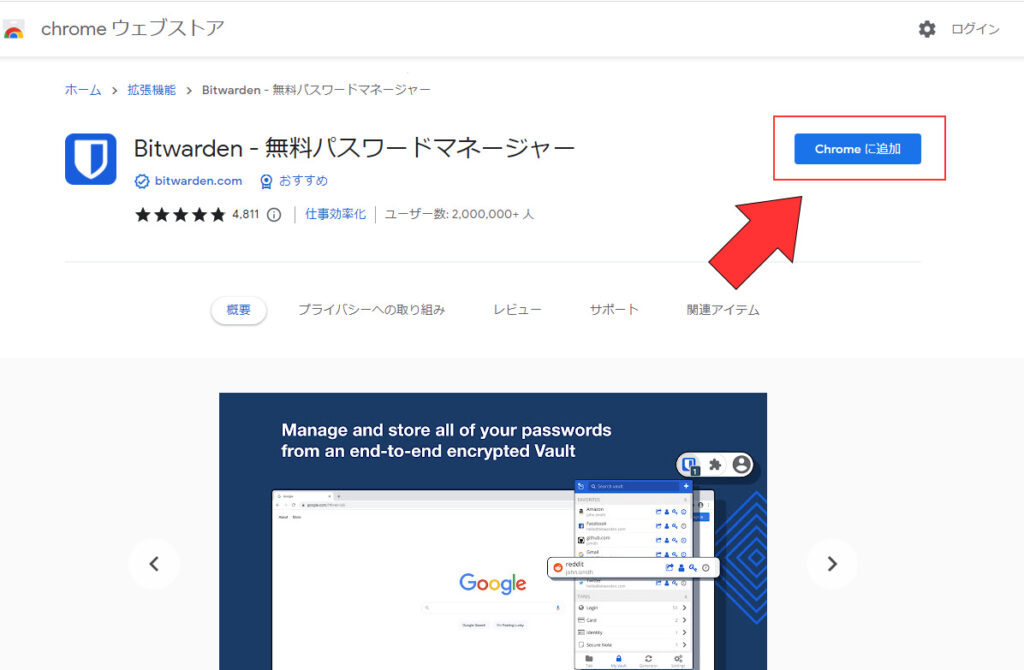Image resolution: width=1024 pixels, height=670 pixels.
Task: Click the Chrome Web Store rainbow logo
Action: (14, 29)
